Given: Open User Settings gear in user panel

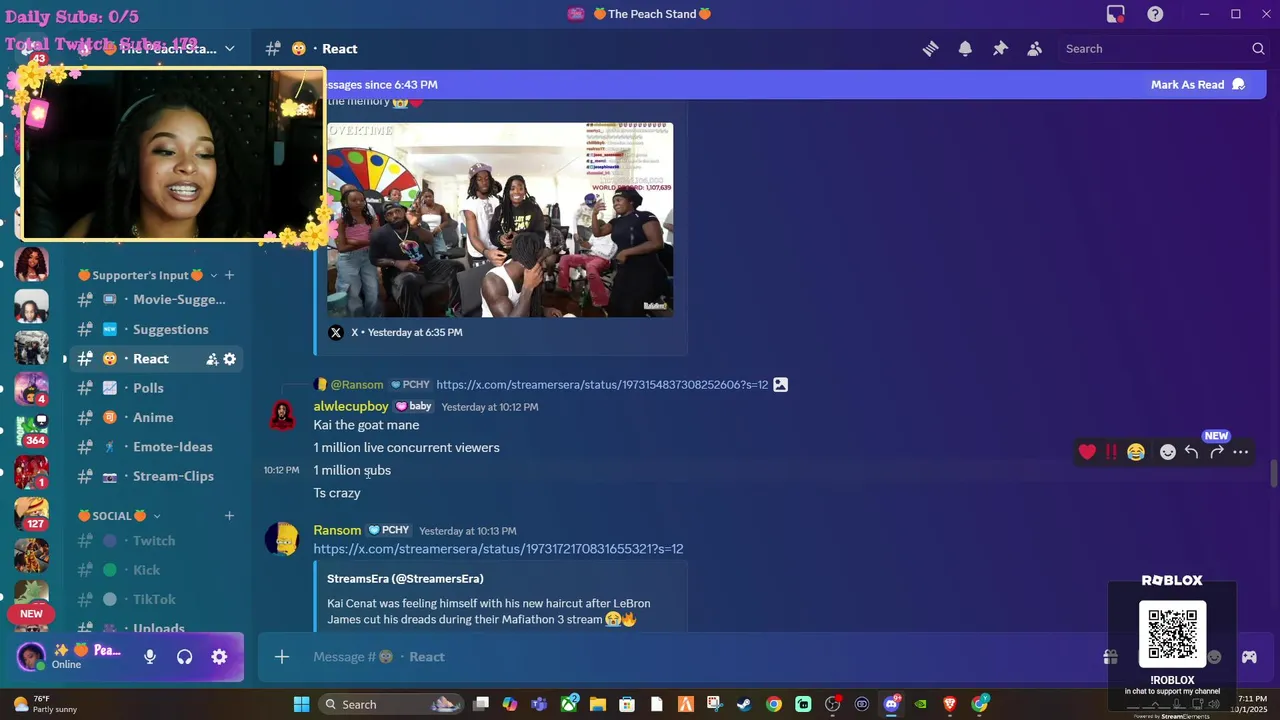Looking at the screenshot, I should click(219, 657).
